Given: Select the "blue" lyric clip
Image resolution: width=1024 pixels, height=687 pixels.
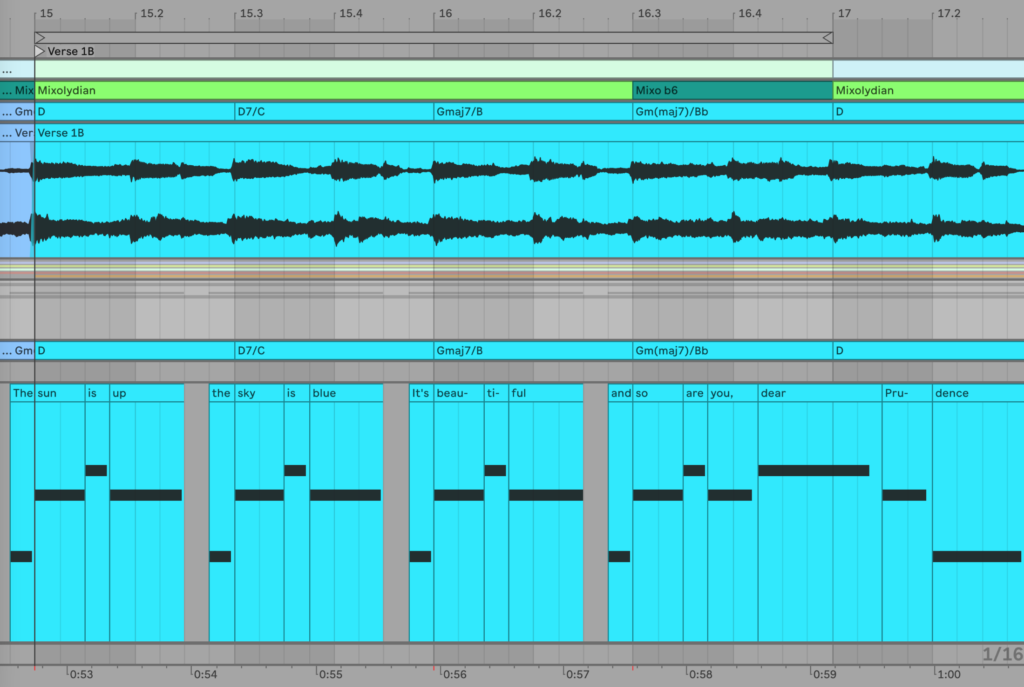Looking at the screenshot, I should (346, 393).
